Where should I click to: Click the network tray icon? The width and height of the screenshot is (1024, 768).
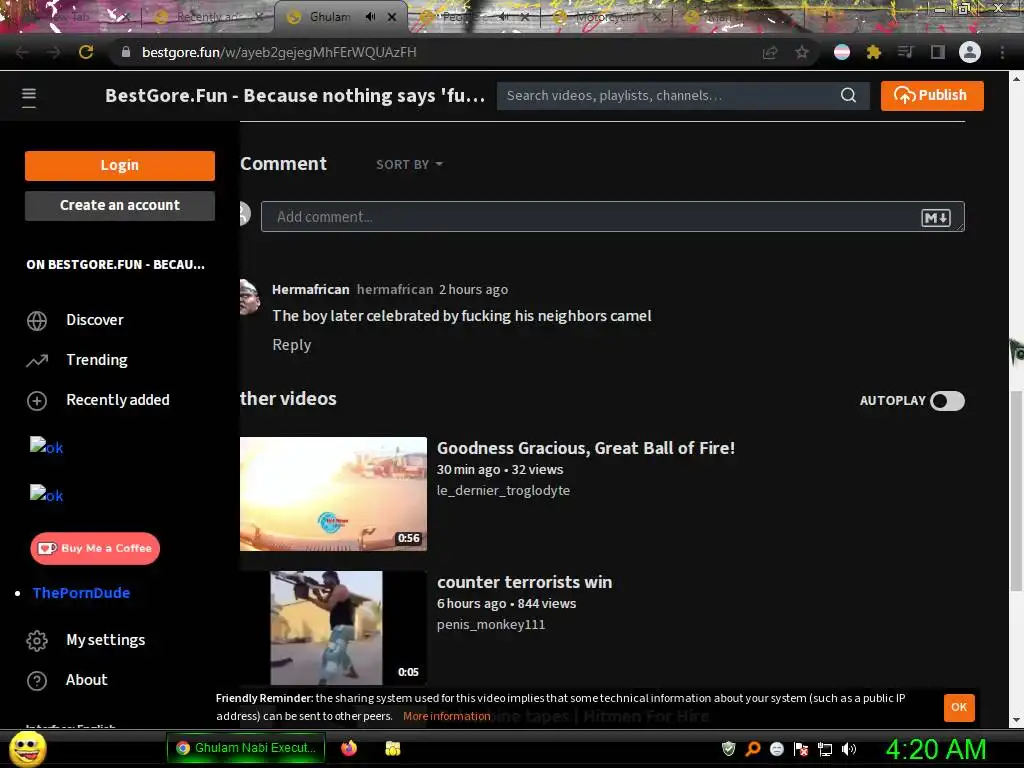(x=825, y=749)
